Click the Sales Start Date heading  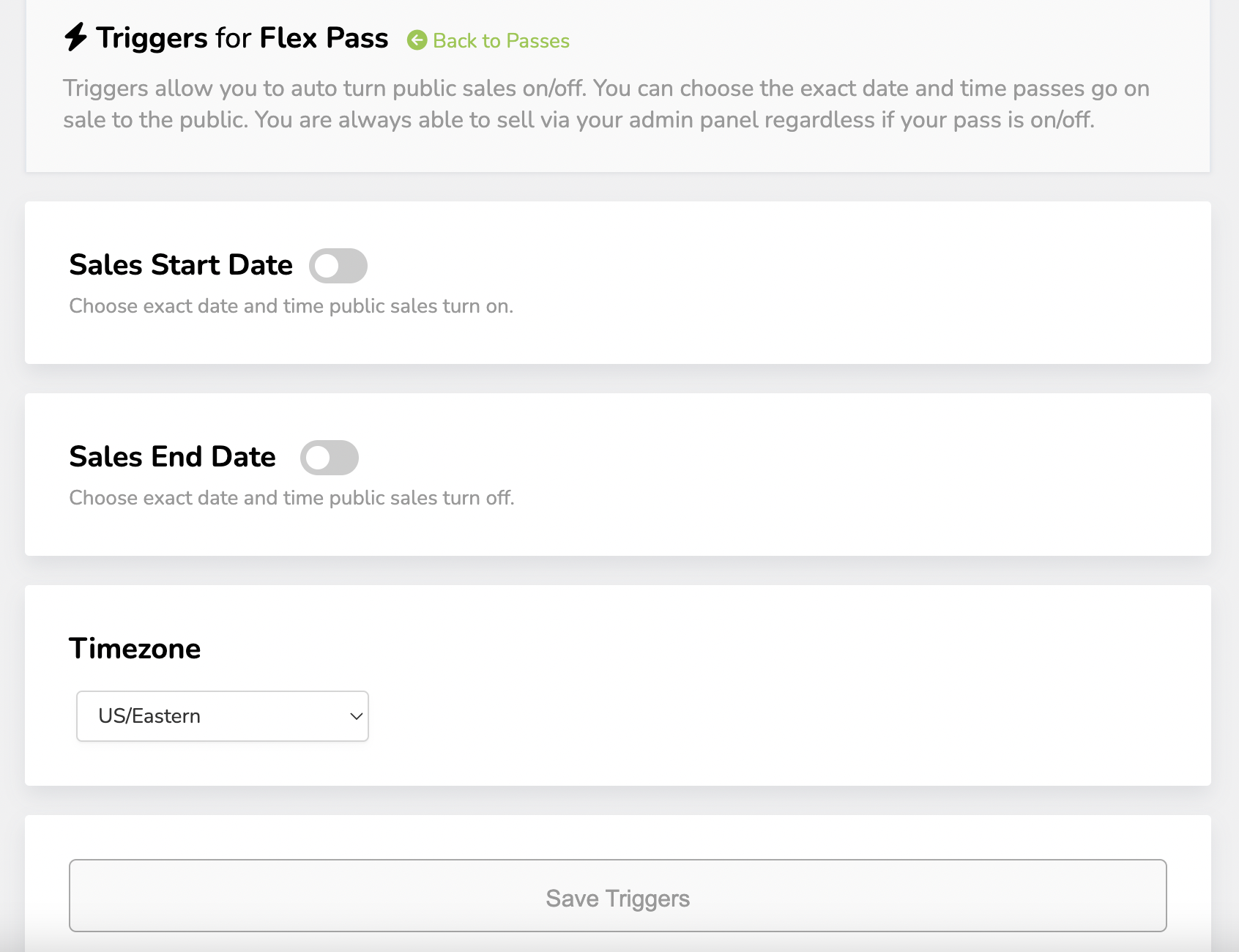[181, 265]
